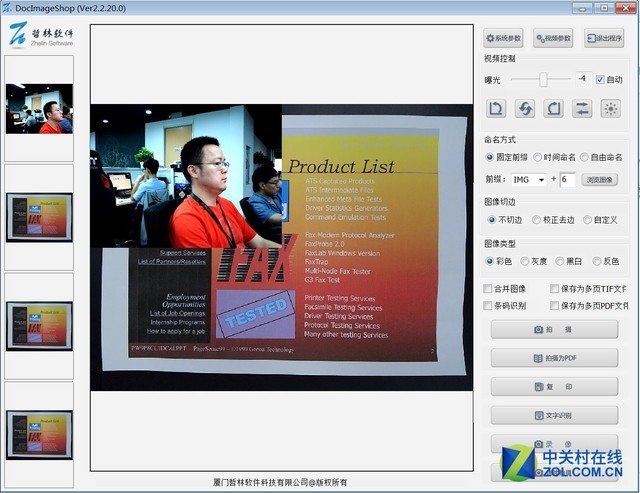Click the 退出程序 exit program button
Image resolution: width=640 pixels, height=493 pixels.
point(604,39)
